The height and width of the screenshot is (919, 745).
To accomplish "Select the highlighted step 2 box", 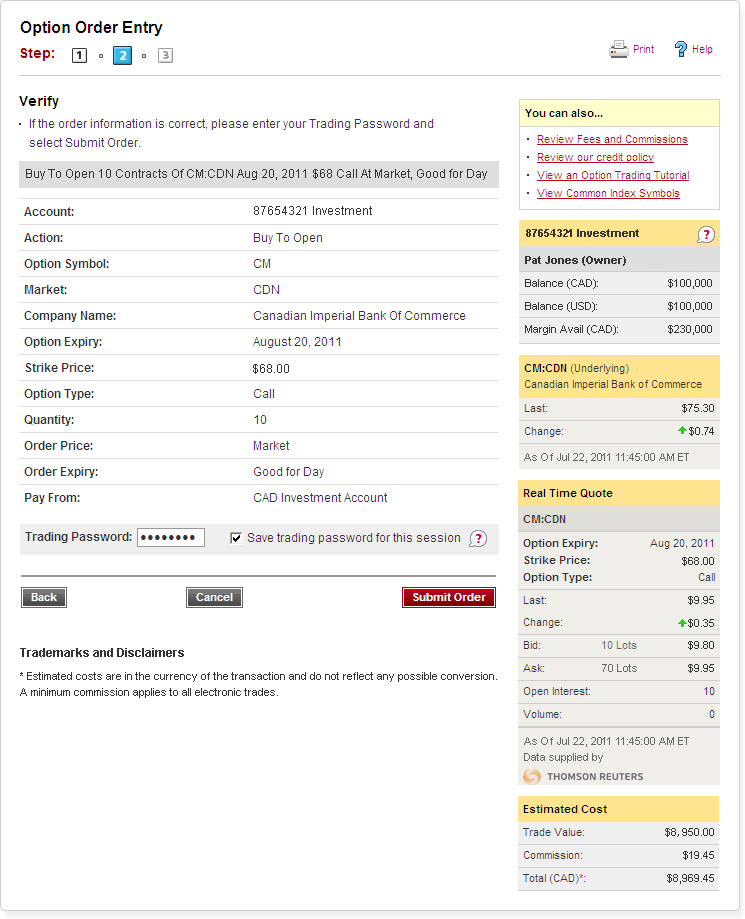I will (123, 56).
